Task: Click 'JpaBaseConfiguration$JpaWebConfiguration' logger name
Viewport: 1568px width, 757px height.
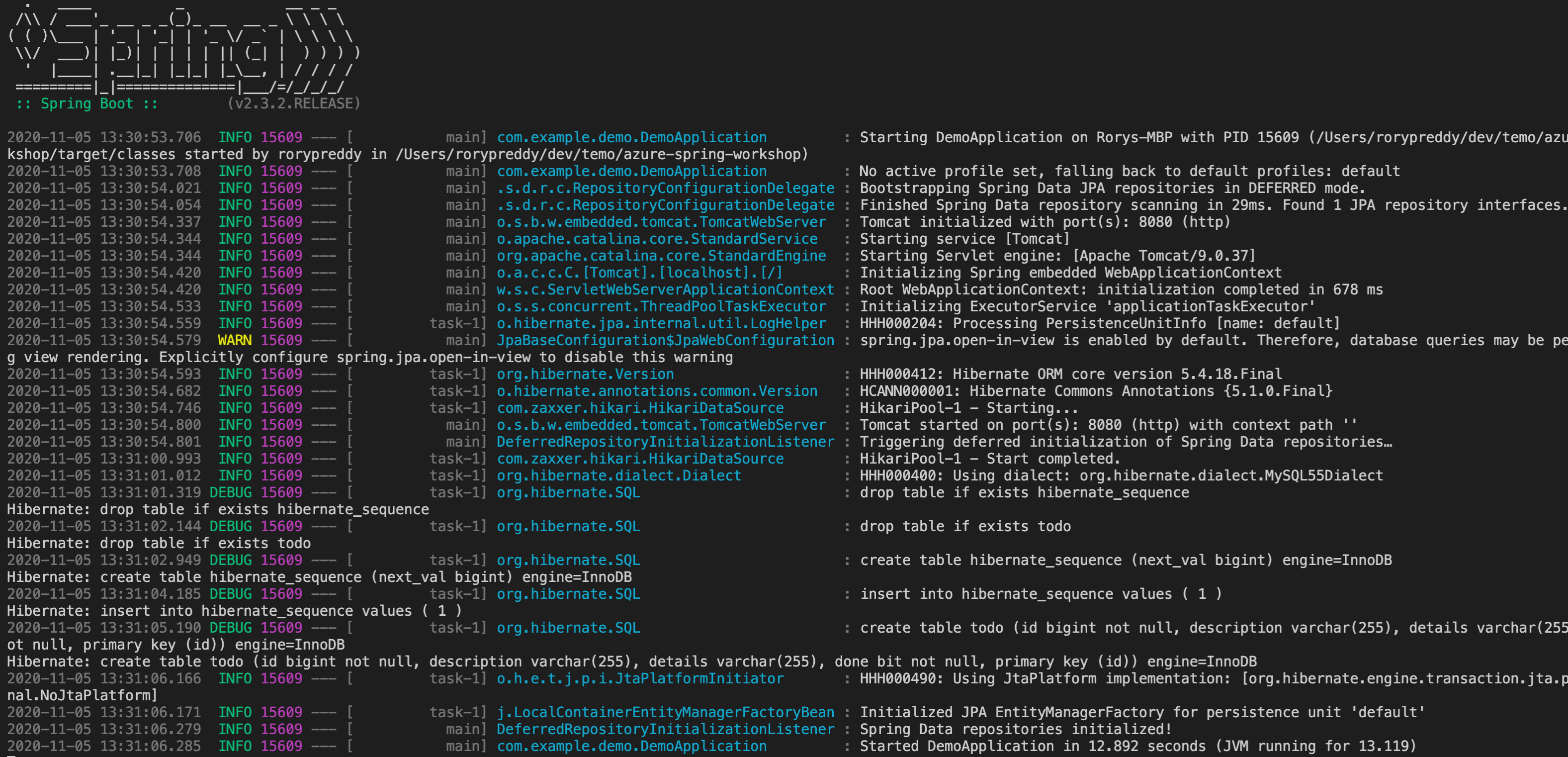Action: click(665, 340)
